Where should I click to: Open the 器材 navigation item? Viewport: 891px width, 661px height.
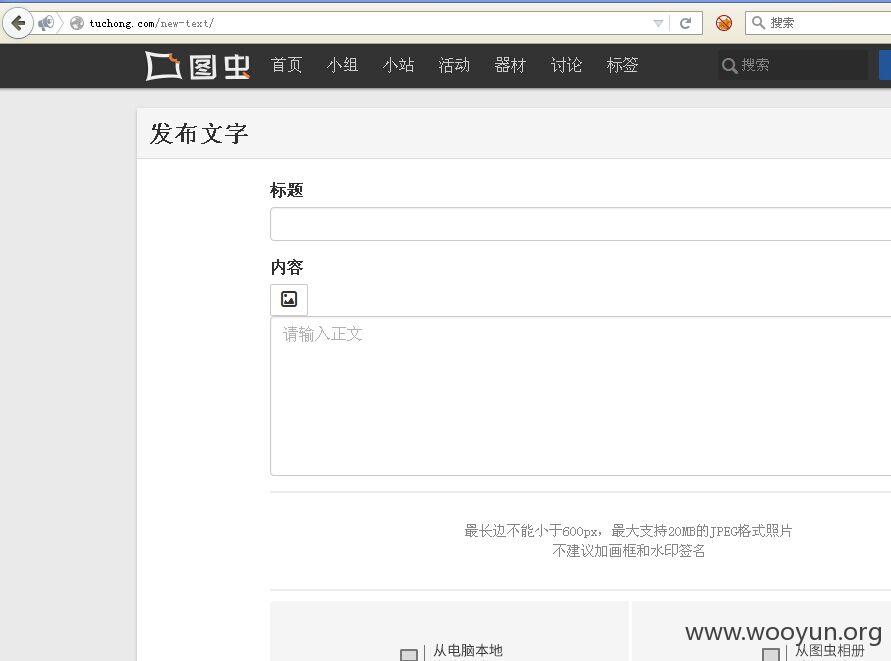click(510, 65)
